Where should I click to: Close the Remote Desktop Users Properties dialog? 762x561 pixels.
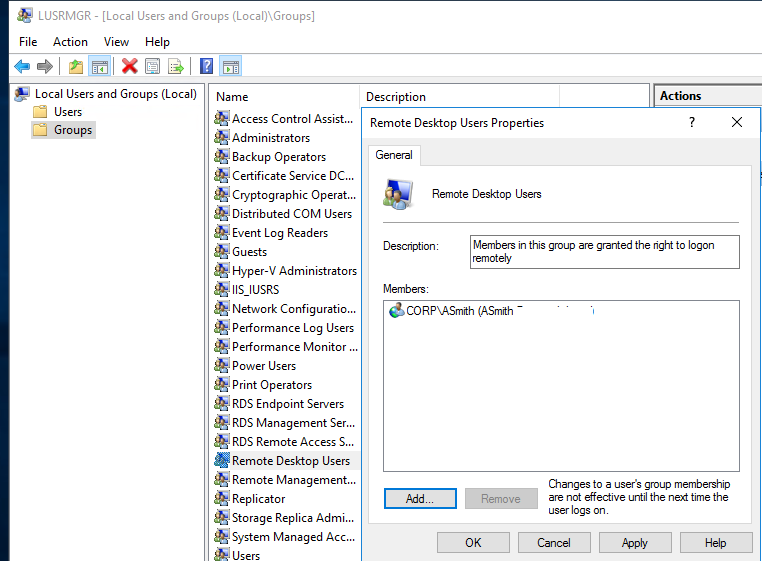737,122
